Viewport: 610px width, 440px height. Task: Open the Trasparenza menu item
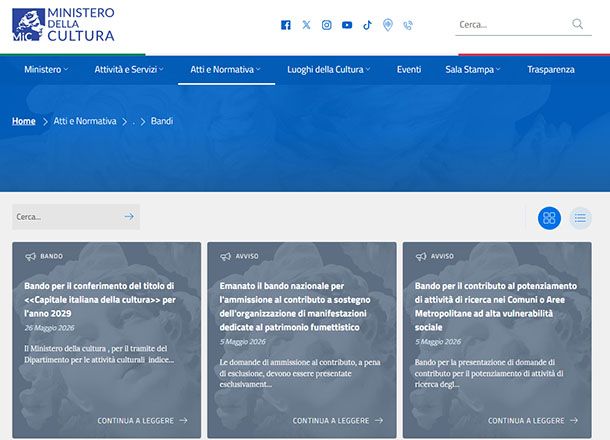click(x=550, y=69)
